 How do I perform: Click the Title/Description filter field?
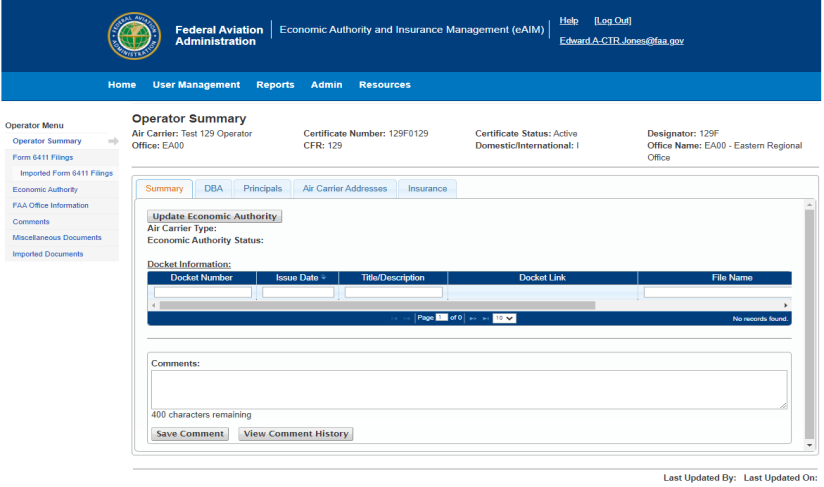[x=394, y=293]
